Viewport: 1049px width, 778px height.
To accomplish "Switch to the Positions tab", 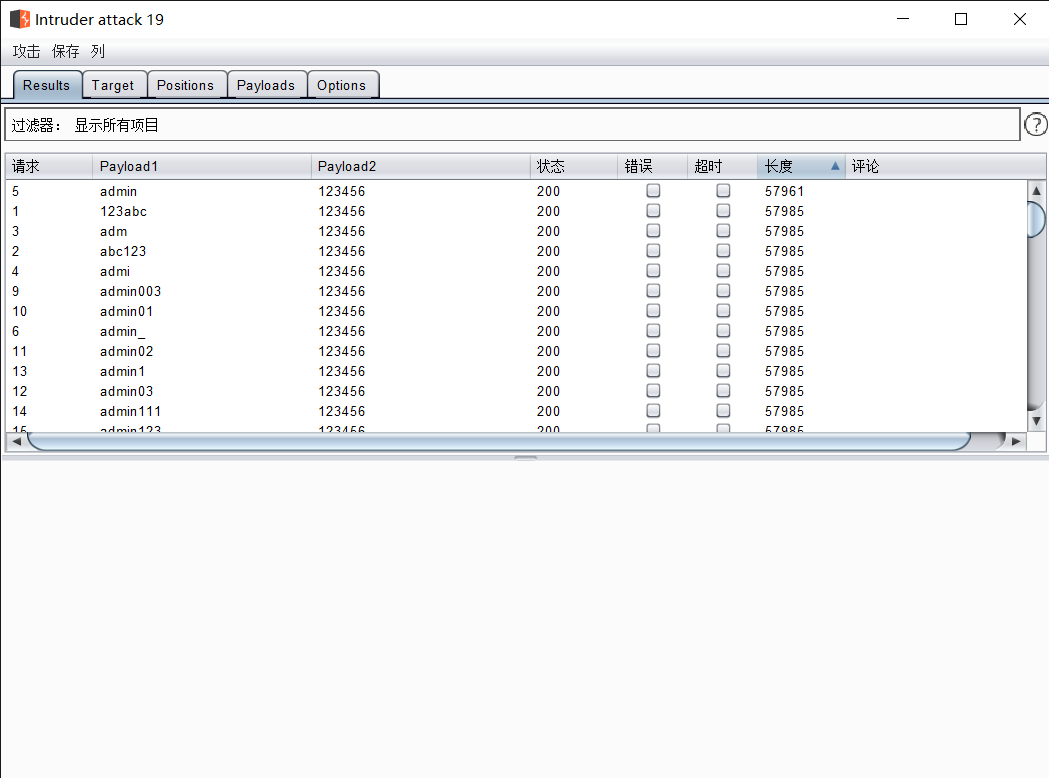I will [x=185, y=85].
